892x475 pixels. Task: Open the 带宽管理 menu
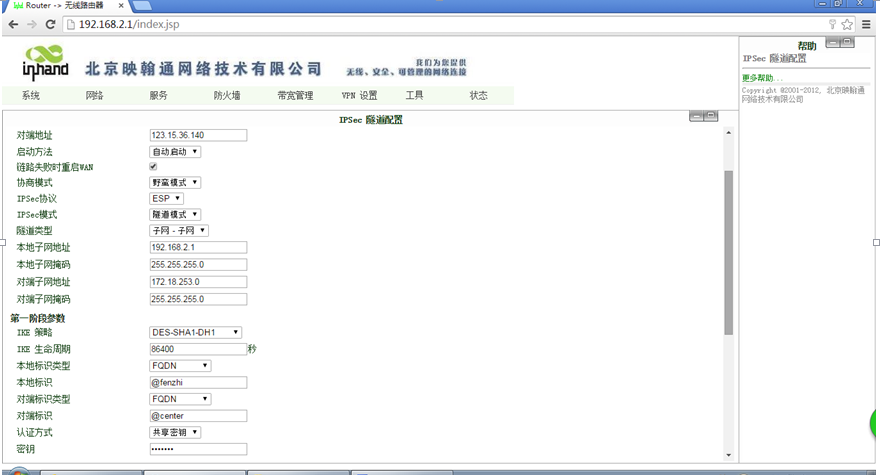coord(295,96)
